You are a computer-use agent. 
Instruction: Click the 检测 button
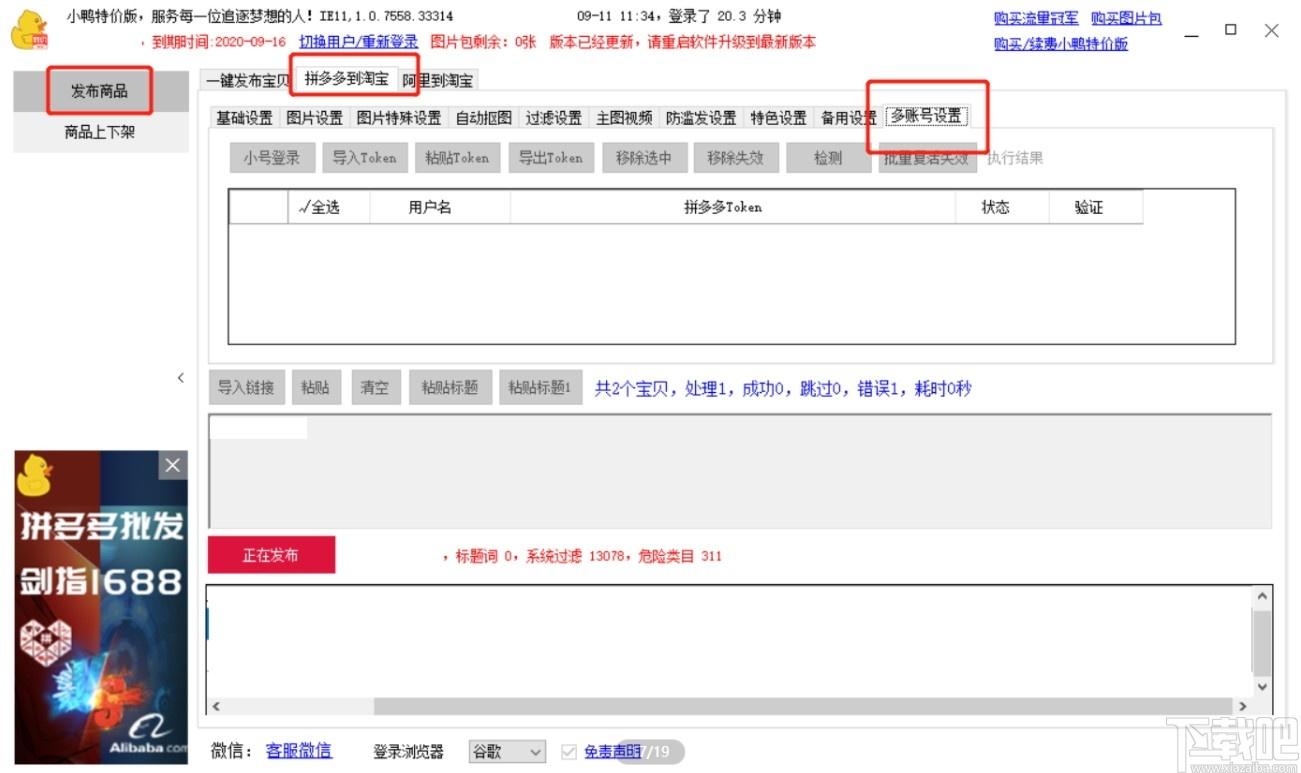pos(828,158)
